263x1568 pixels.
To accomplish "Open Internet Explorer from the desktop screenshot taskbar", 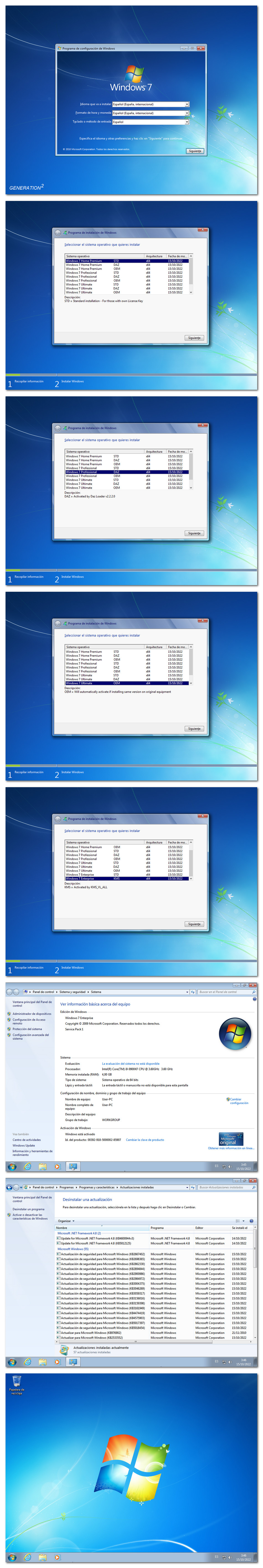I will click(x=27, y=1558).
